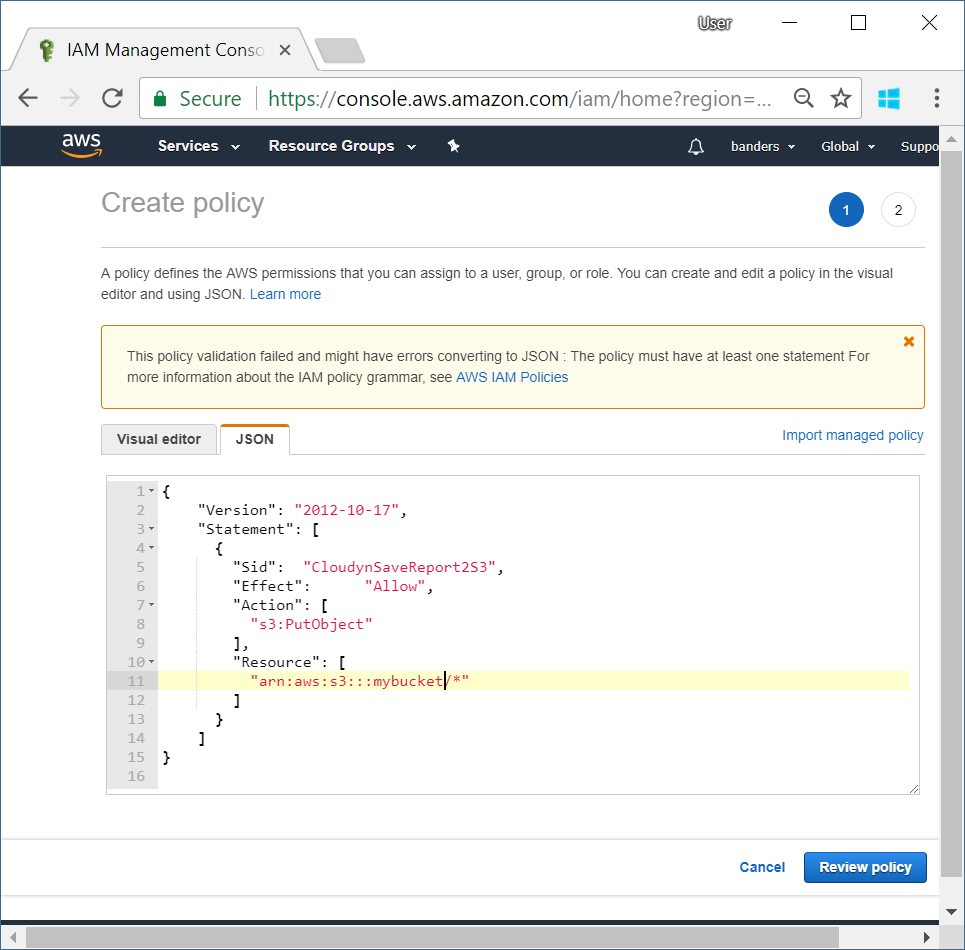The width and height of the screenshot is (965, 950).
Task: Open the Support menu
Action: (919, 146)
